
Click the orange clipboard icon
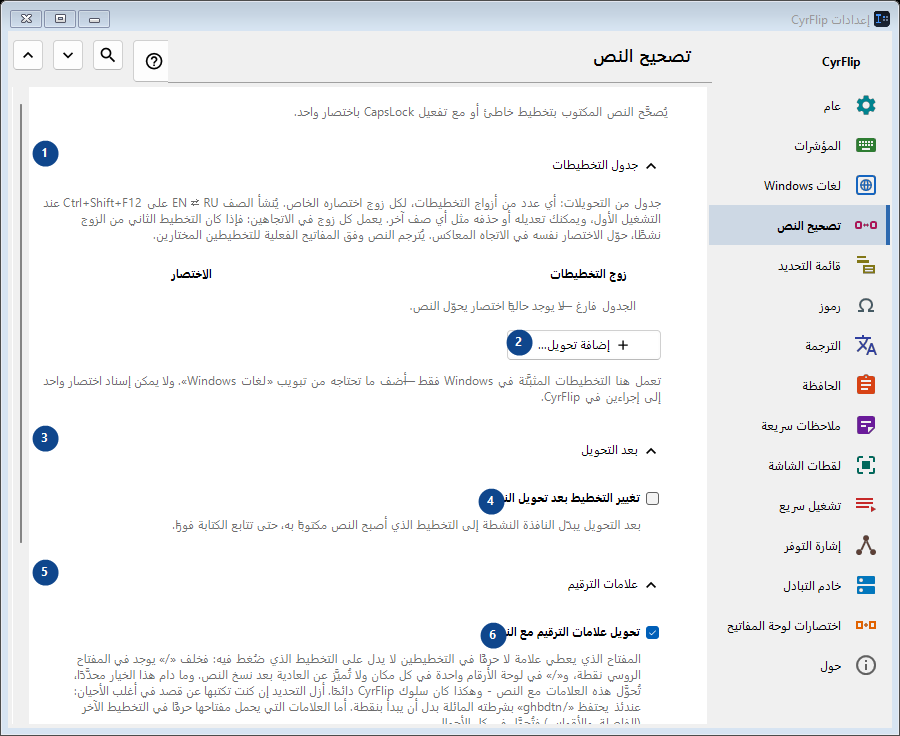point(866,385)
